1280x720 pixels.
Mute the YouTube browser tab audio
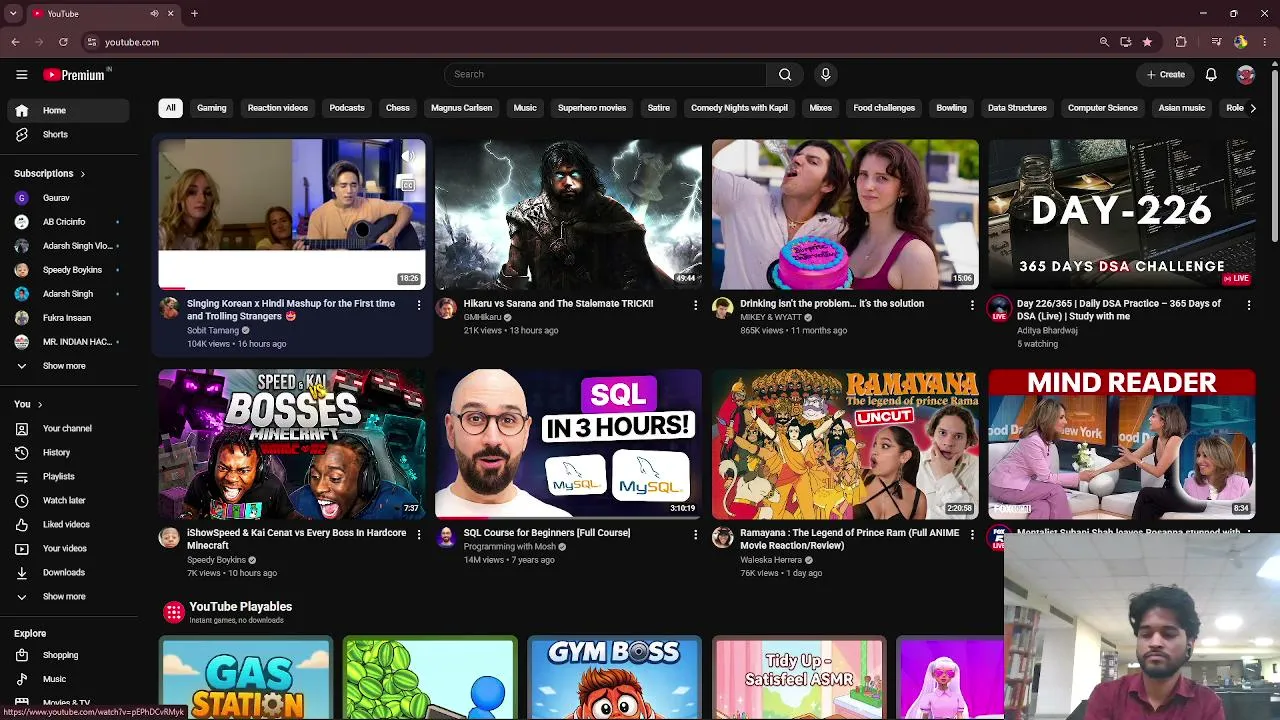(154, 14)
